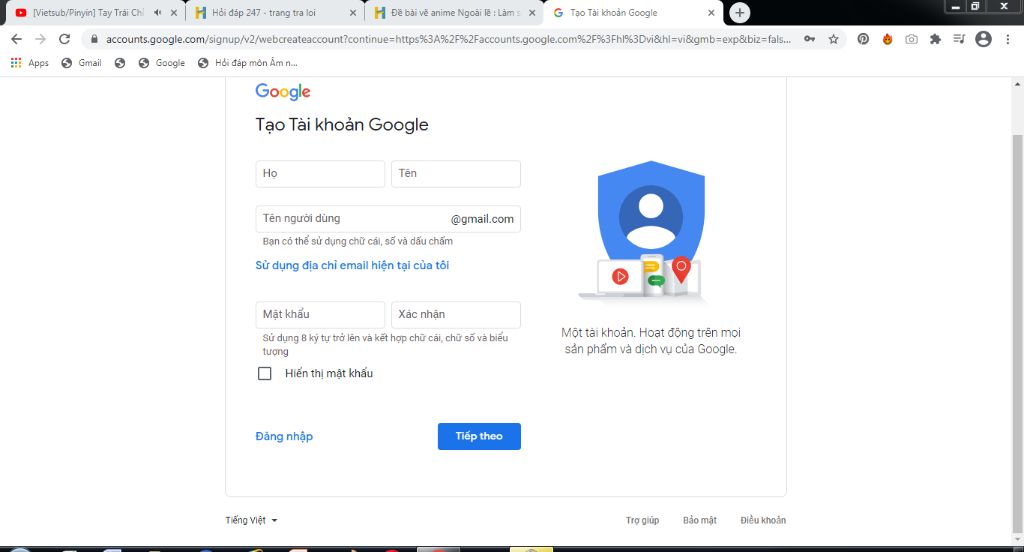Focus the Tên người dùng username field
Image resolution: width=1024 pixels, height=552 pixels.
[388, 219]
